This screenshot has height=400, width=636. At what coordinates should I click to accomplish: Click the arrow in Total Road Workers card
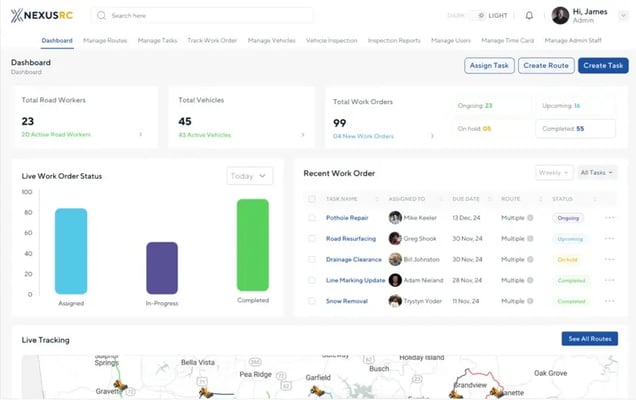point(140,134)
